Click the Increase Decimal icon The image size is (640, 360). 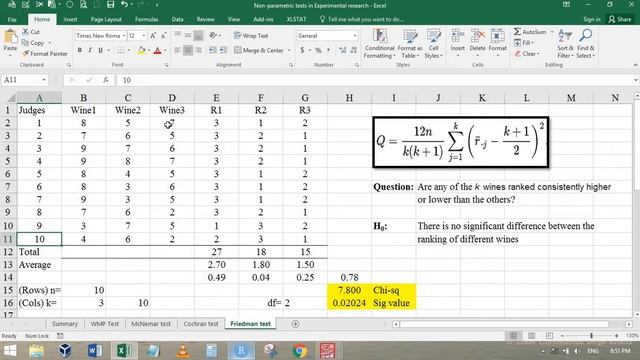(342, 50)
